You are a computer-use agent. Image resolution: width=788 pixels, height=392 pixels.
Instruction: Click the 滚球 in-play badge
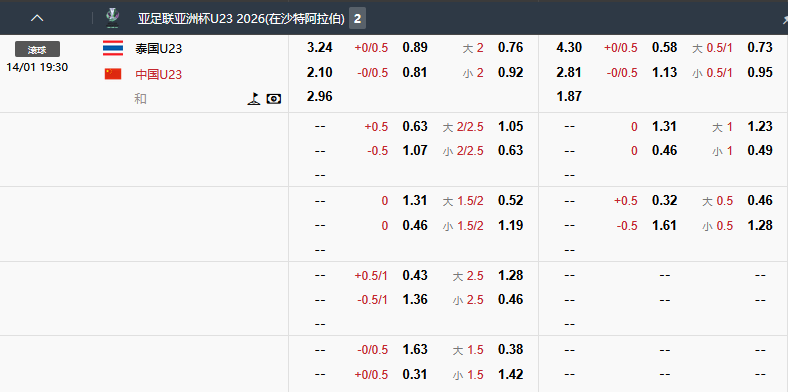click(37, 49)
